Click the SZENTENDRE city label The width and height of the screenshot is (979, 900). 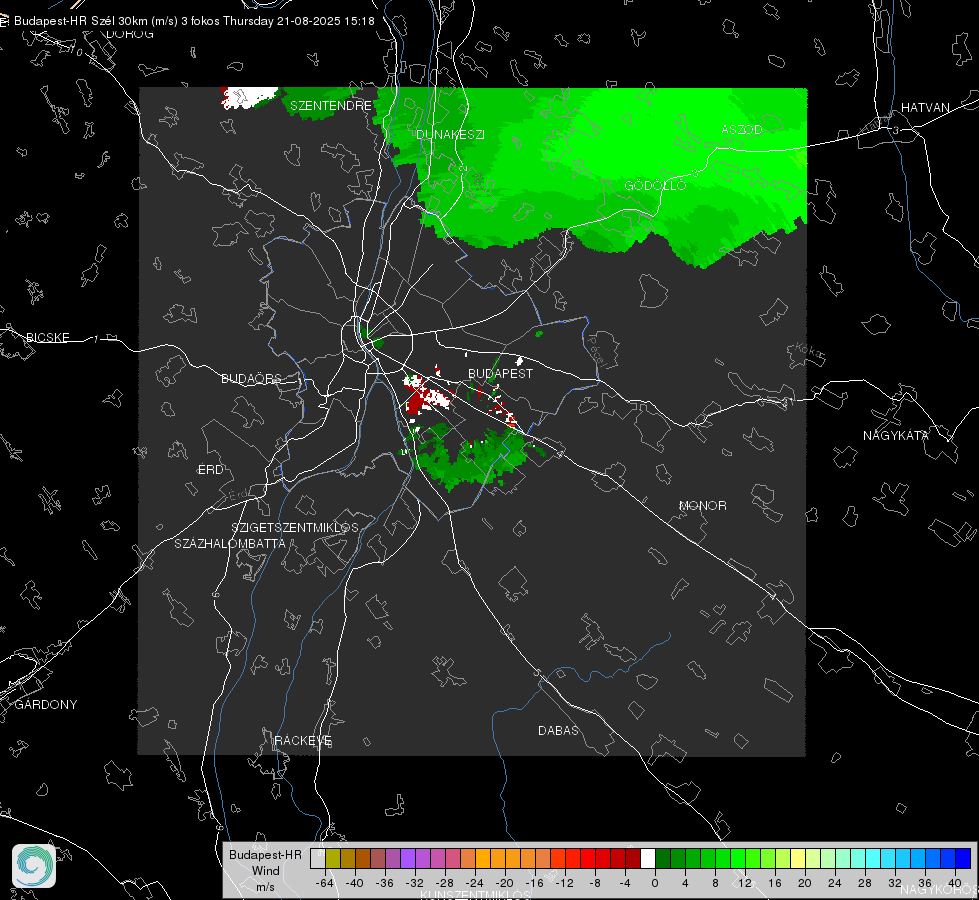pos(330,106)
